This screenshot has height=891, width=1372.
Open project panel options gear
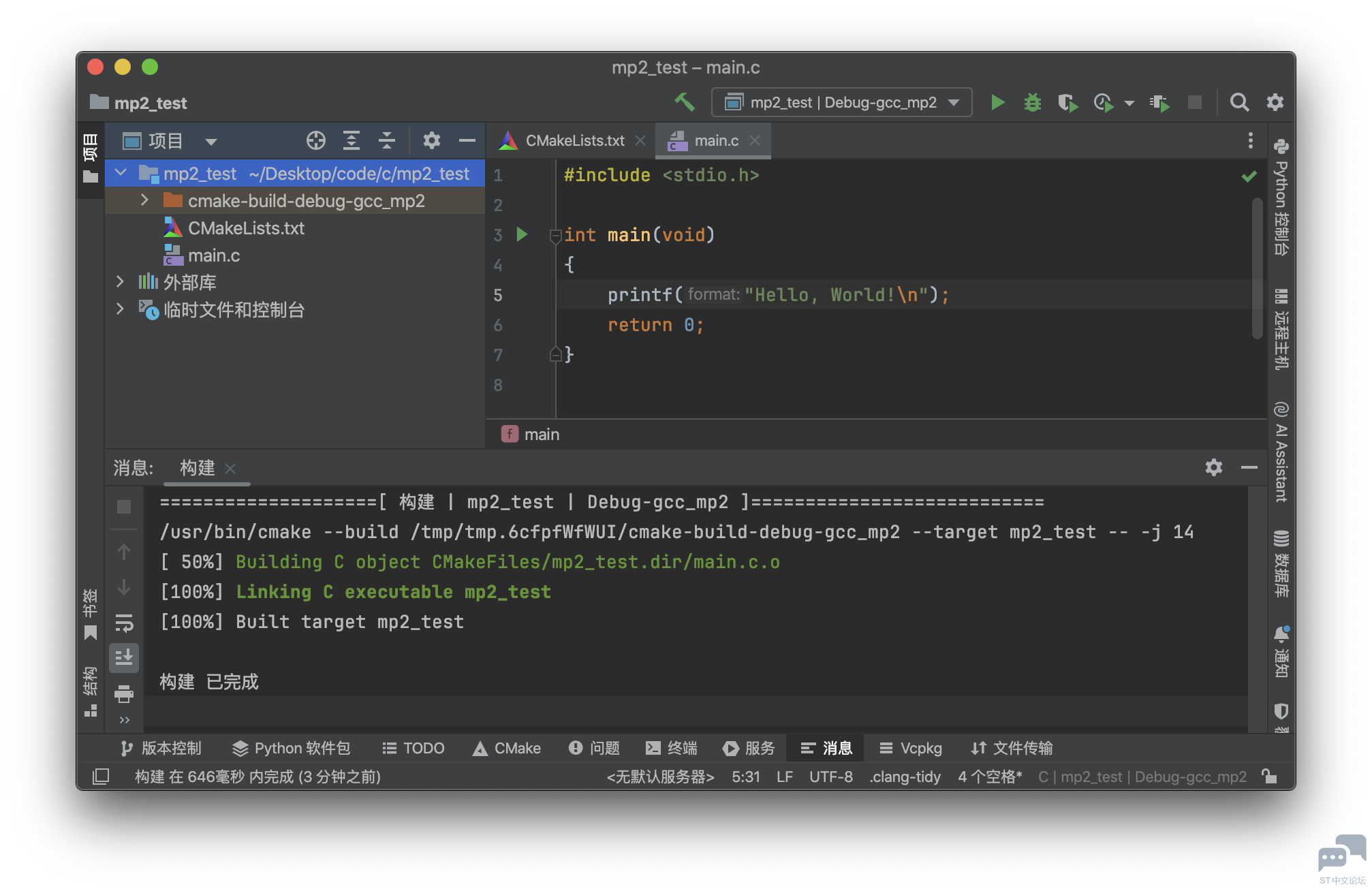[431, 140]
